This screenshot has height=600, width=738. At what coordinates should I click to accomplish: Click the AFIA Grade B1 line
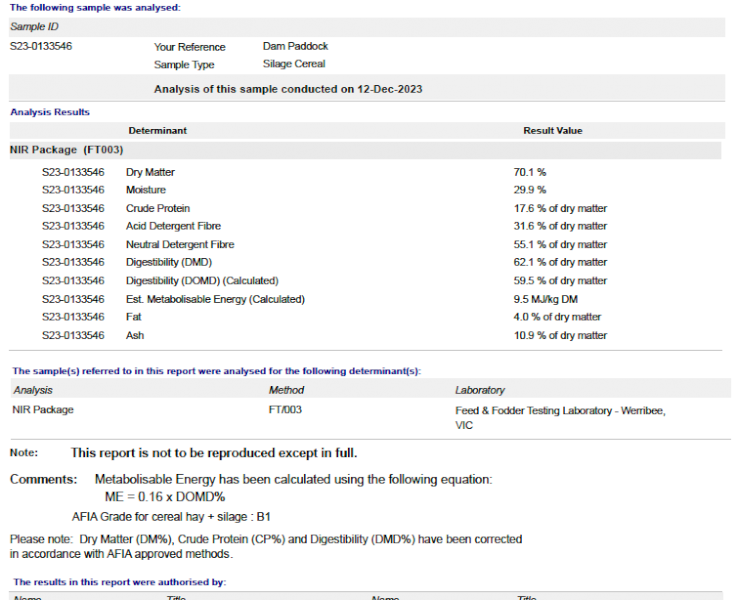click(171, 517)
